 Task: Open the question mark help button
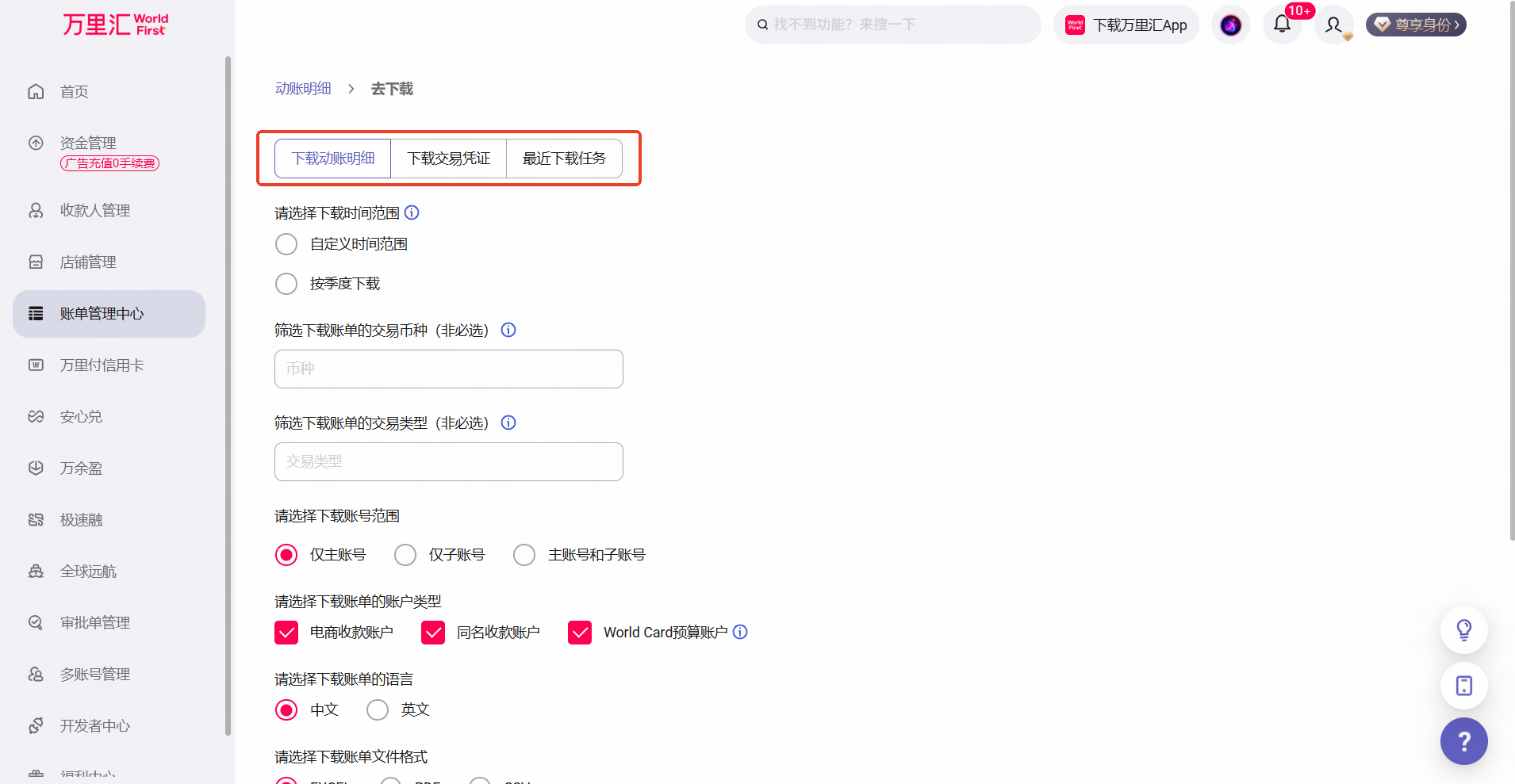pyautogui.click(x=1463, y=741)
